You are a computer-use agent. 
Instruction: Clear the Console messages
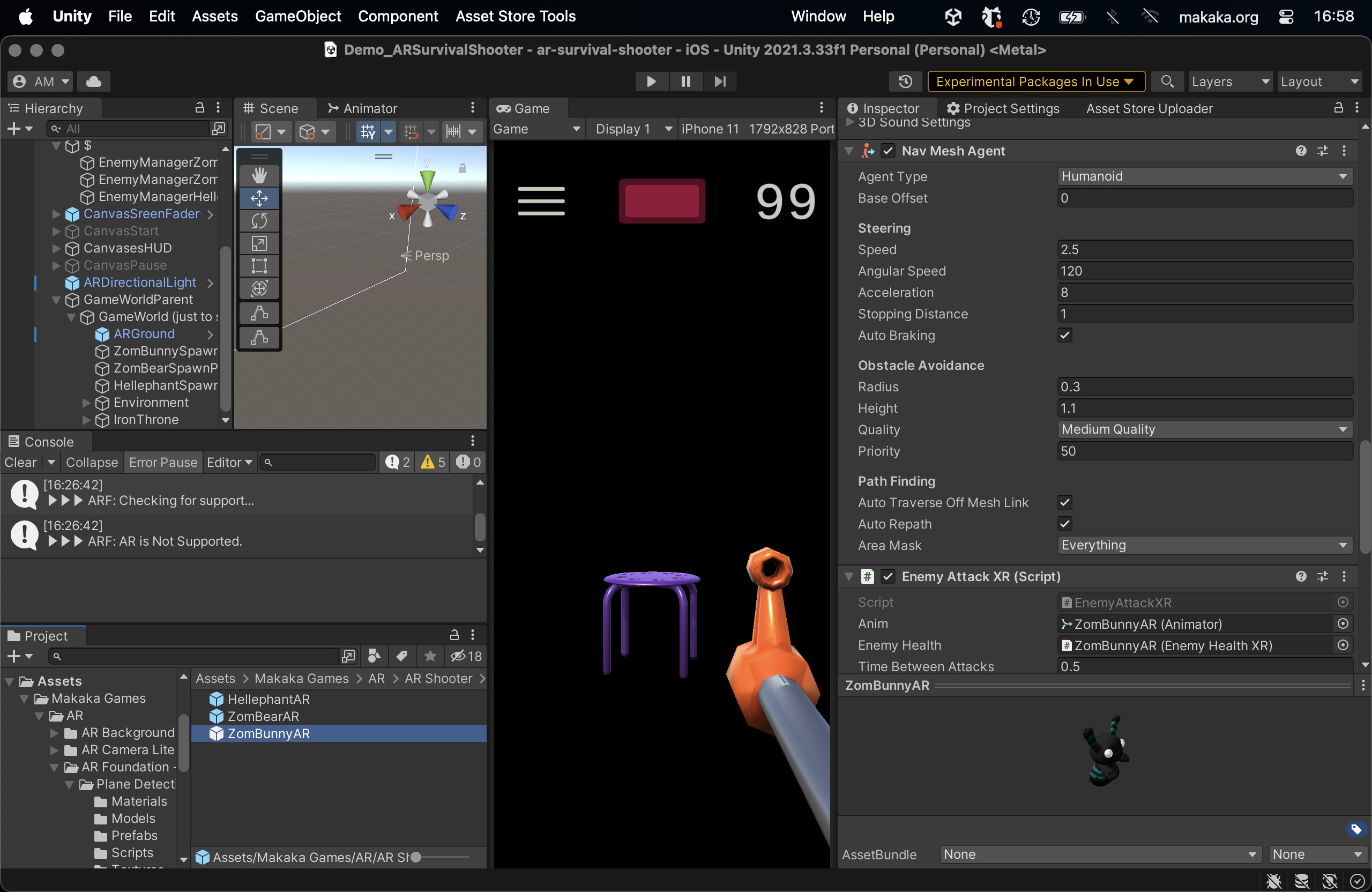click(21, 462)
